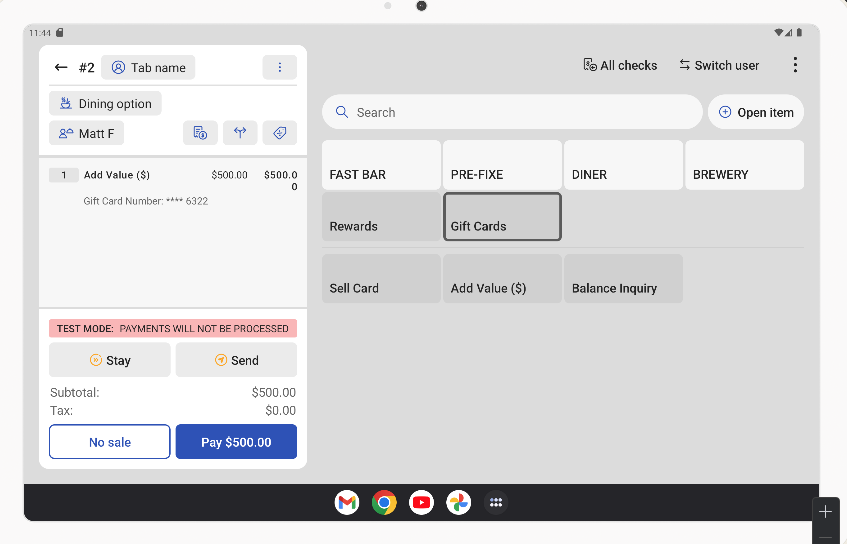Go back using the arrow next to #2
The height and width of the screenshot is (544, 847).
60,68
